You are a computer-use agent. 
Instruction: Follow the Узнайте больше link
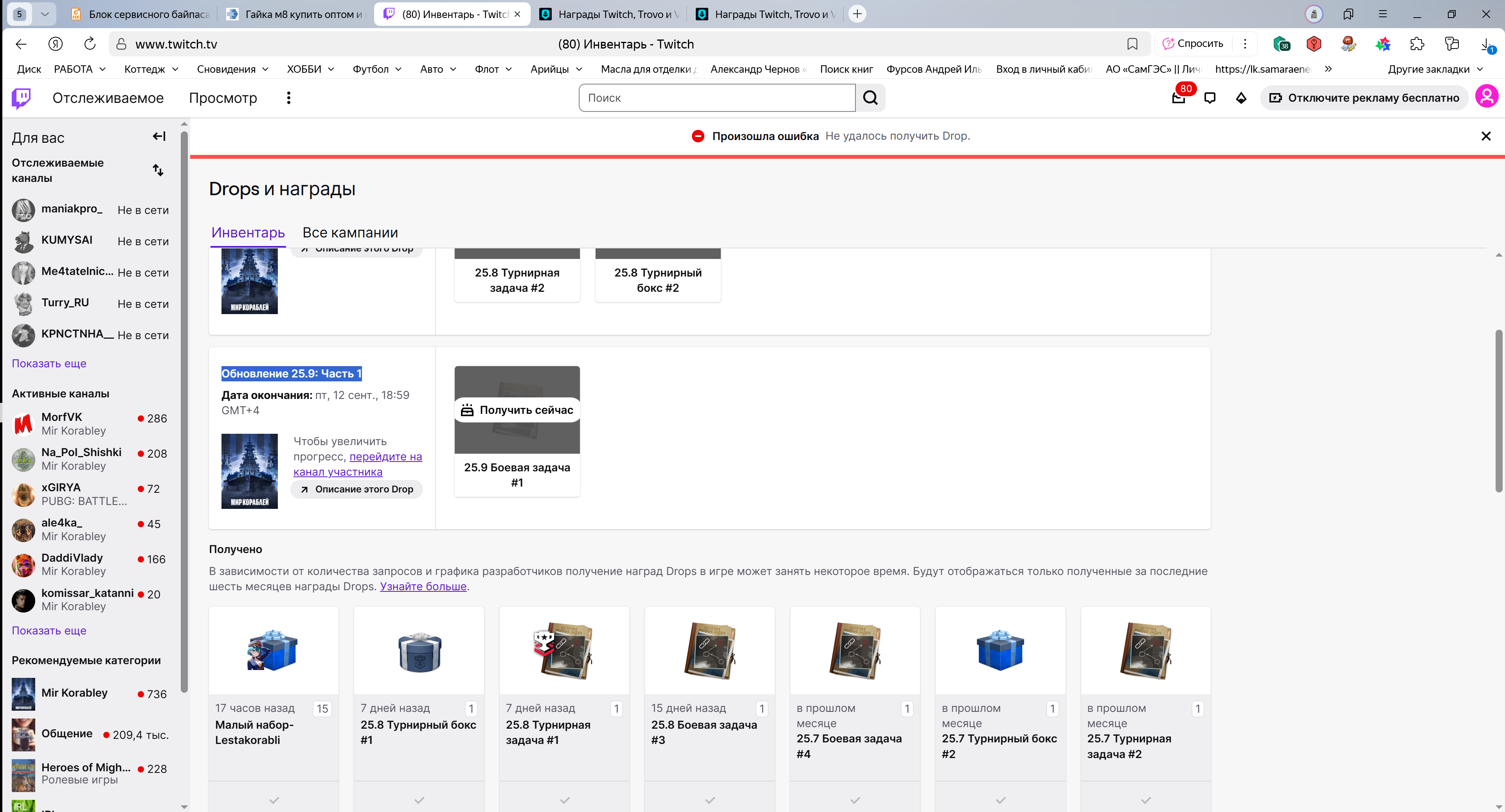pyautogui.click(x=423, y=586)
